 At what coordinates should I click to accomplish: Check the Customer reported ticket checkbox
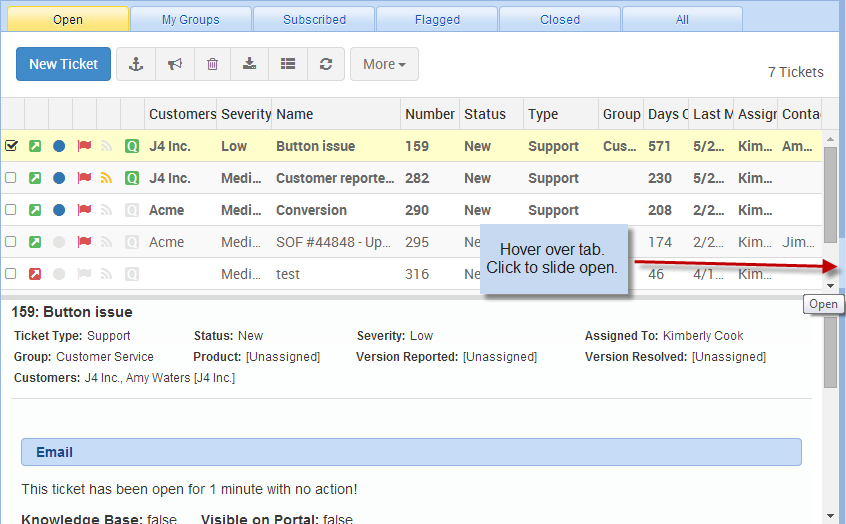11,178
